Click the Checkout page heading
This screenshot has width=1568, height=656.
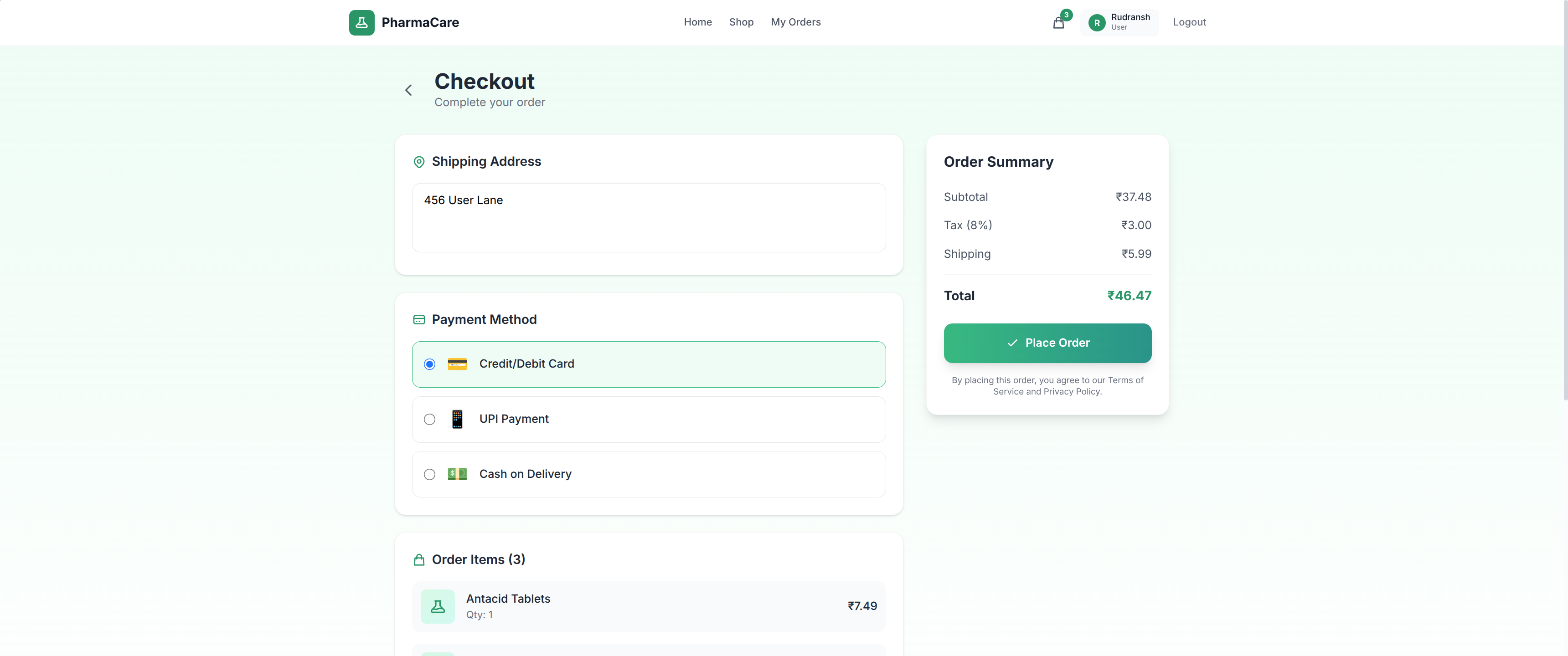484,82
